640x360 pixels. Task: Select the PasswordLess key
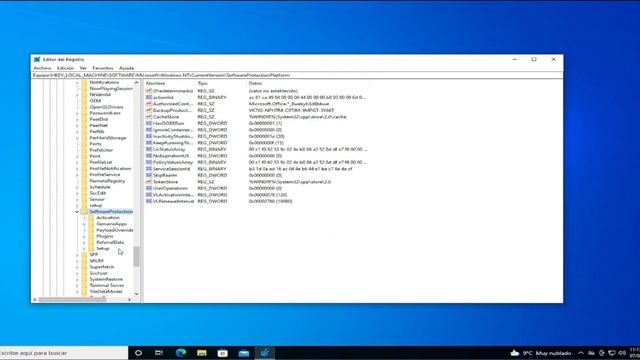click(105, 113)
